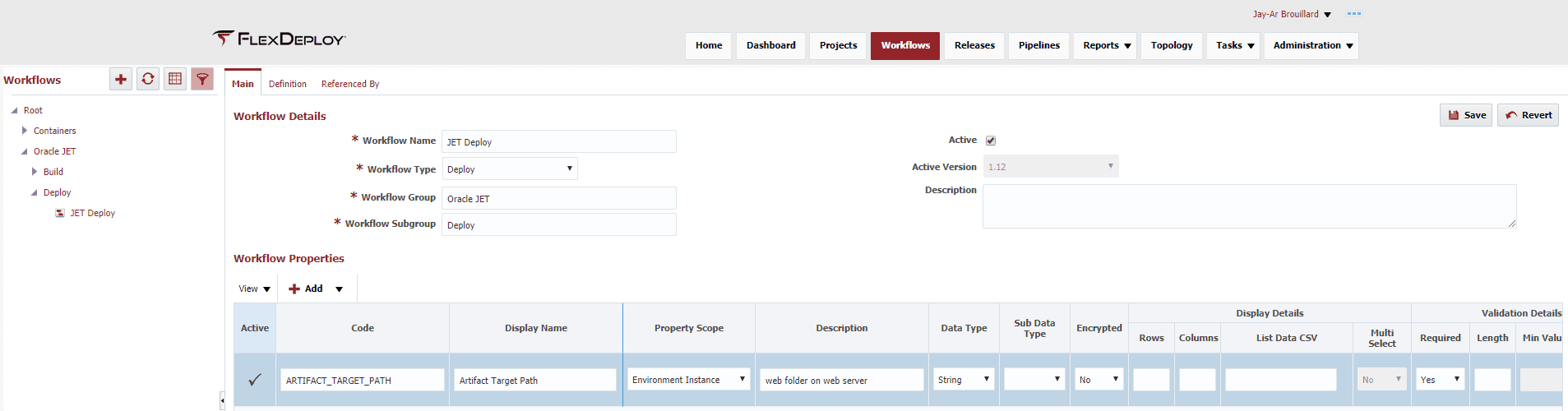
Task: Expand the Build tree node
Action: (35, 172)
